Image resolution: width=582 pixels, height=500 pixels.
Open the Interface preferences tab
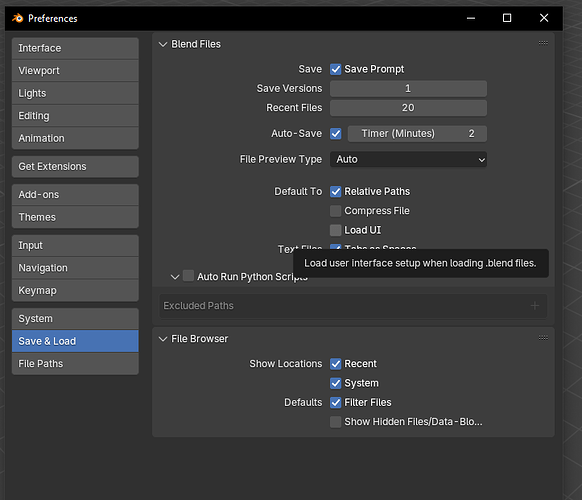pos(75,48)
